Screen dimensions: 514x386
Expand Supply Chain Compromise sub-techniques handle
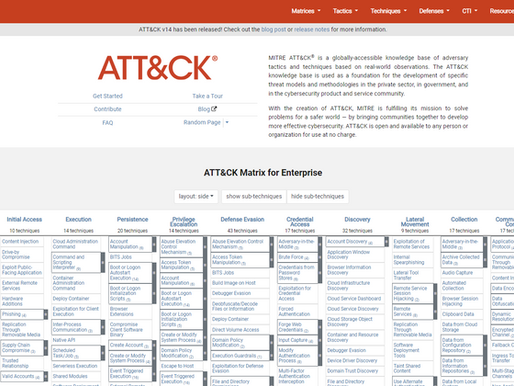coord(46,348)
